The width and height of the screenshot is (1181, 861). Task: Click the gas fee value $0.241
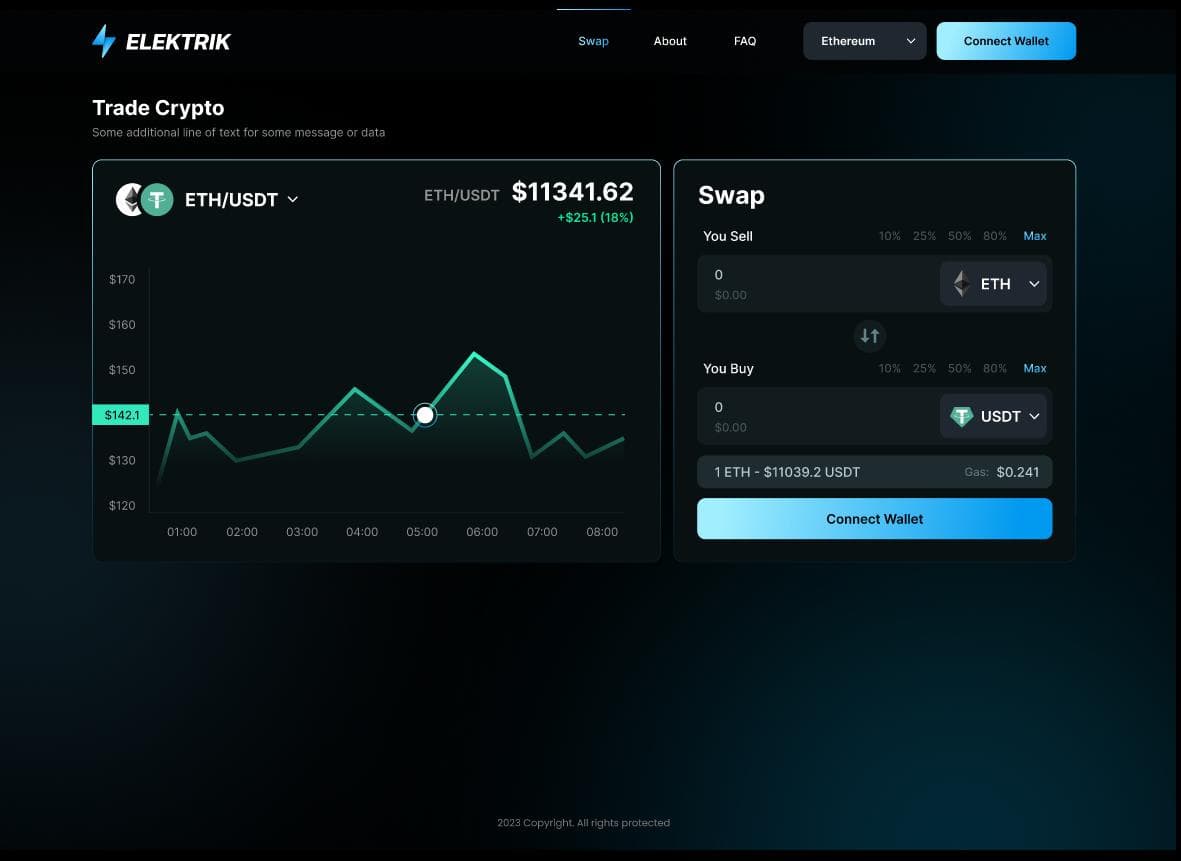(1018, 472)
